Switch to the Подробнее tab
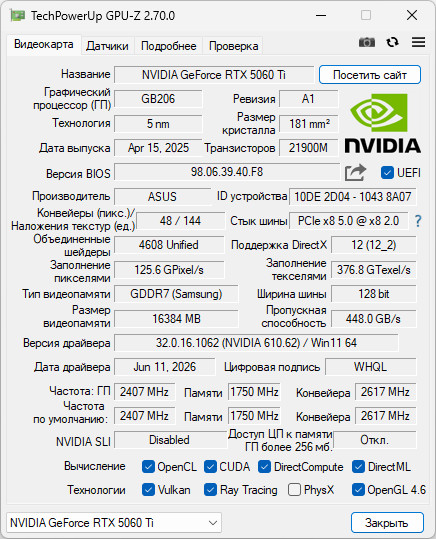 (168, 46)
